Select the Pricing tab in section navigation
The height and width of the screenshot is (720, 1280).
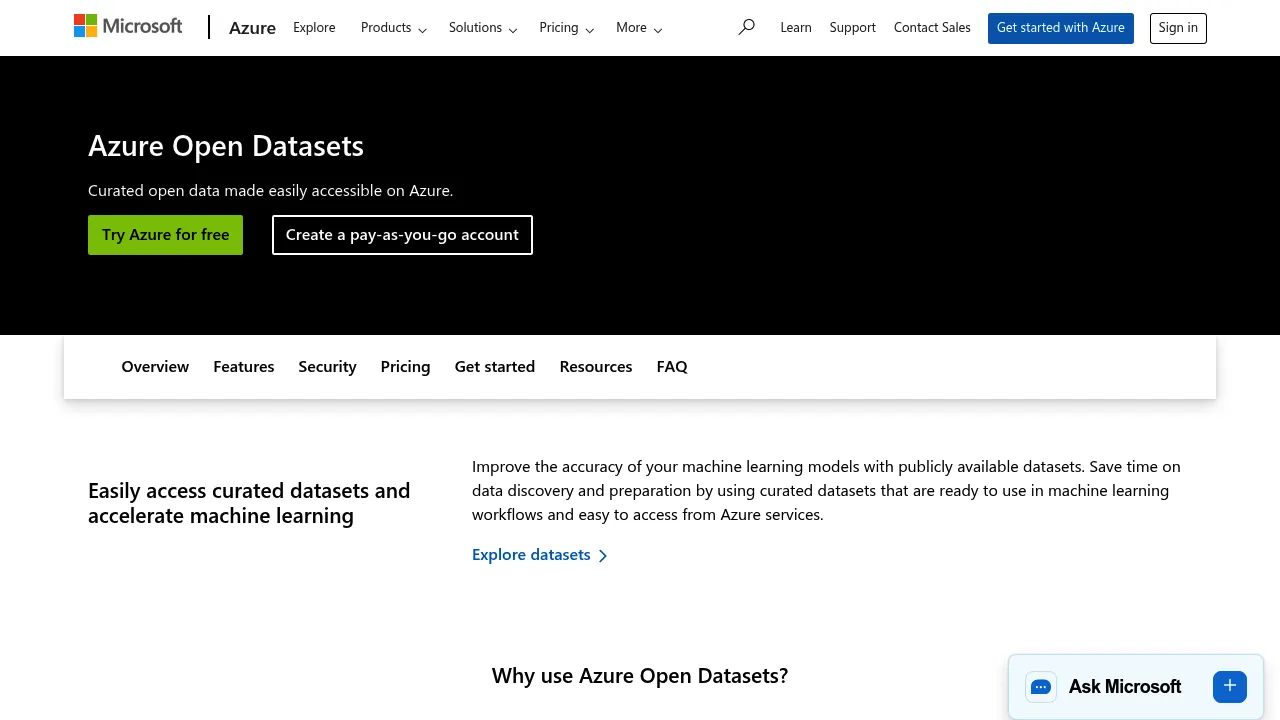point(405,367)
